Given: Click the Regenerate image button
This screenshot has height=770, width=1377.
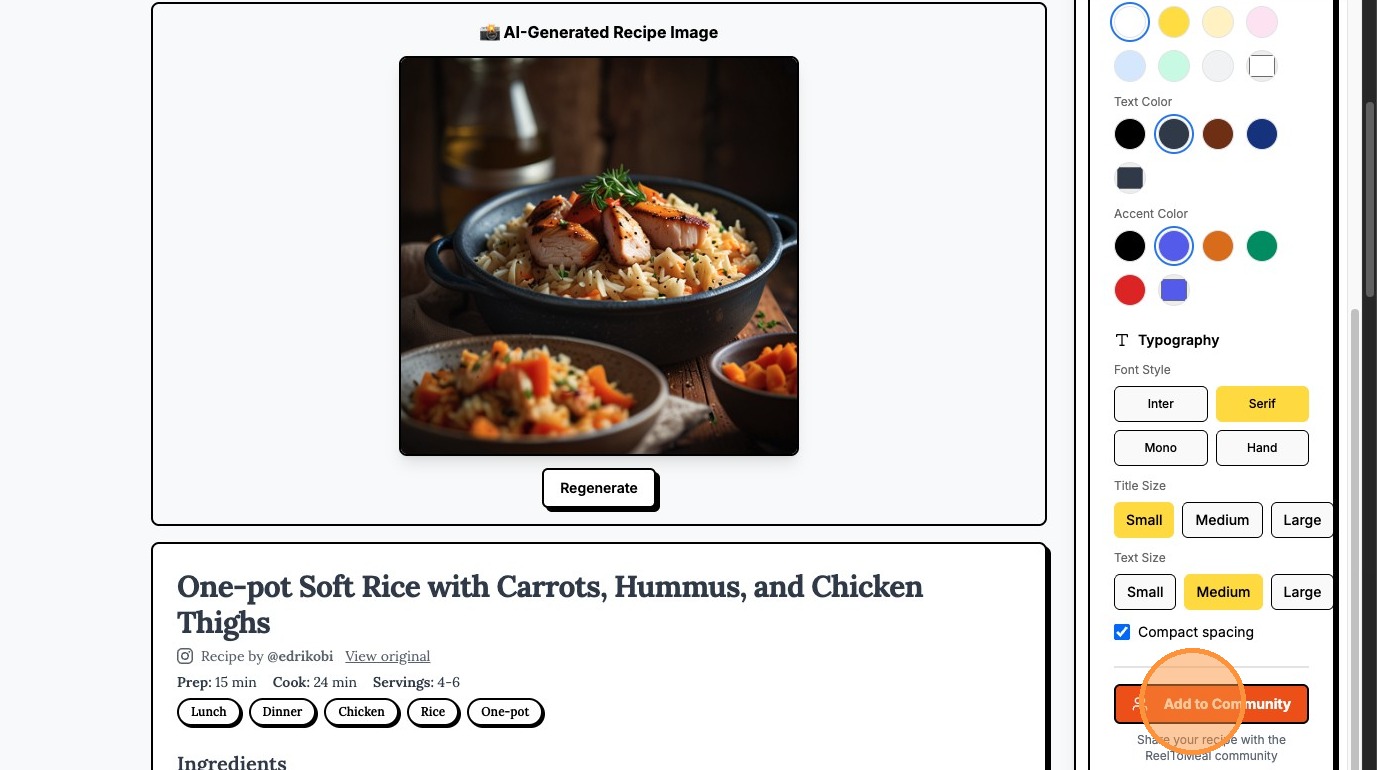Looking at the screenshot, I should tap(599, 488).
